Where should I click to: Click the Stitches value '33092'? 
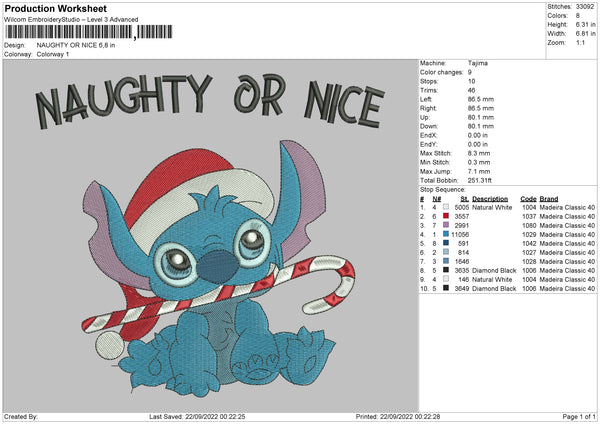tap(585, 7)
